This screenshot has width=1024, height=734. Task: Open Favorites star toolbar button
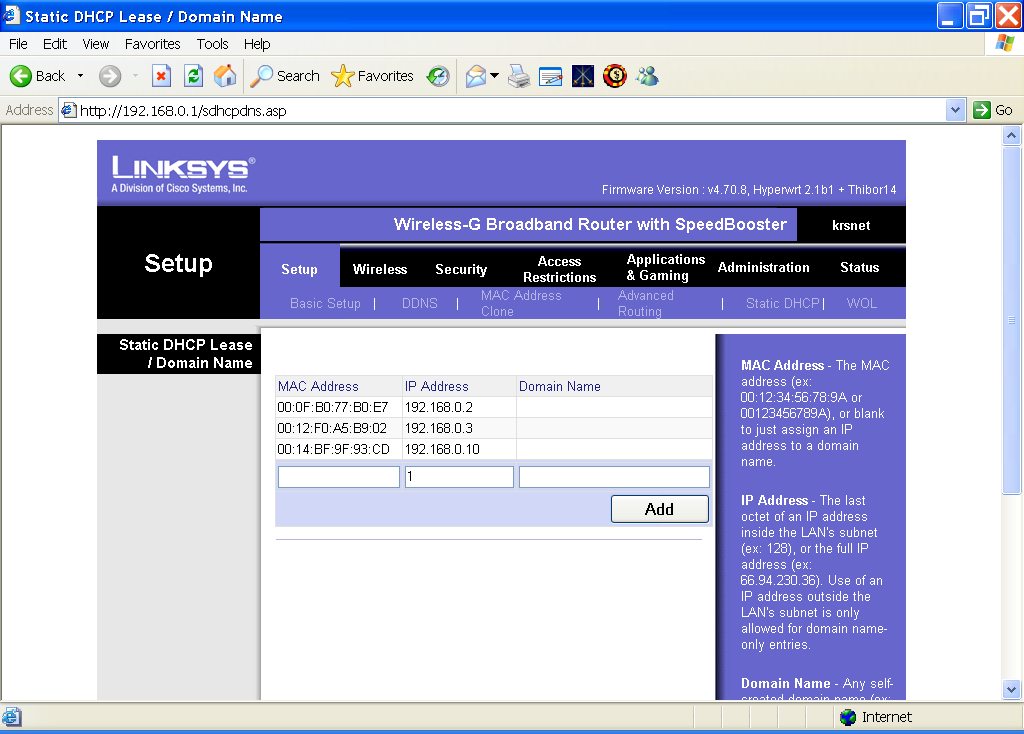[372, 76]
